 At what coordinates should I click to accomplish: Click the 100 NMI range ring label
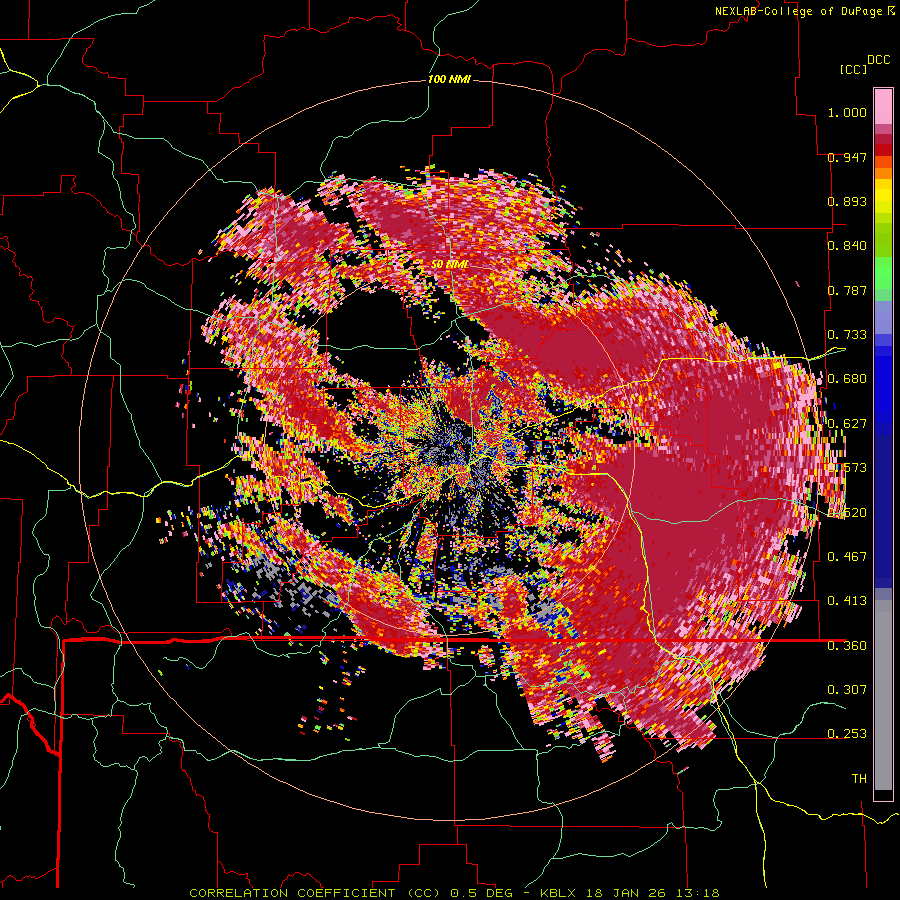449,79
